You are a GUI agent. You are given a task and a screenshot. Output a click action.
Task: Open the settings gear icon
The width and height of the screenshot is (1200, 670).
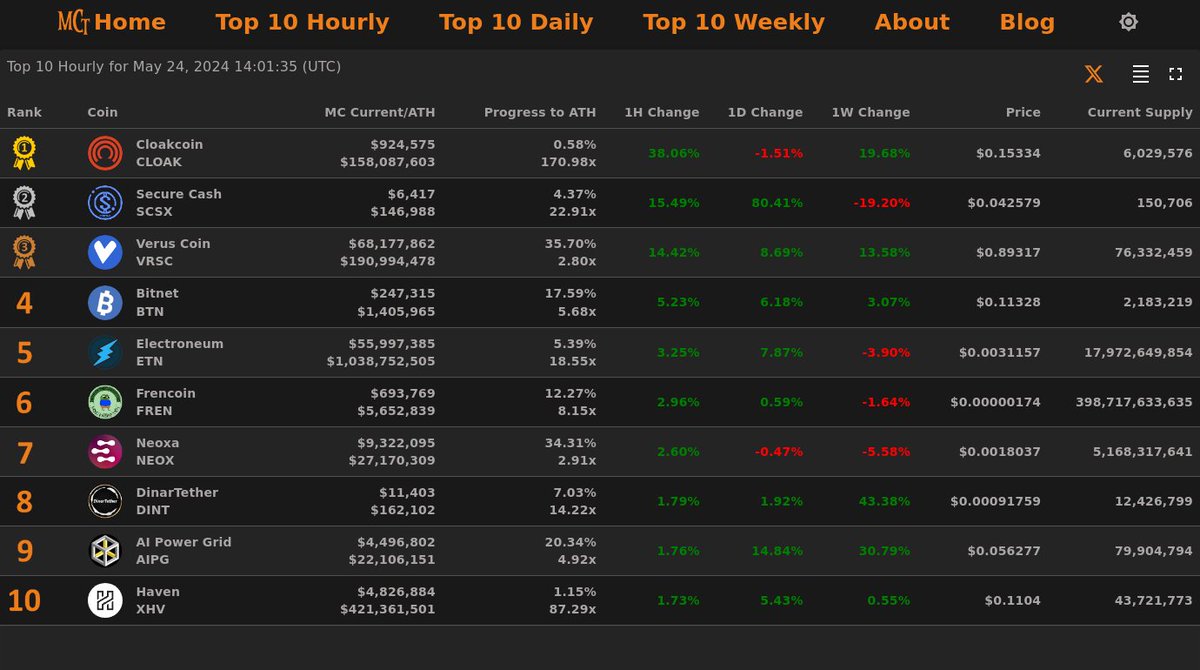click(1128, 22)
